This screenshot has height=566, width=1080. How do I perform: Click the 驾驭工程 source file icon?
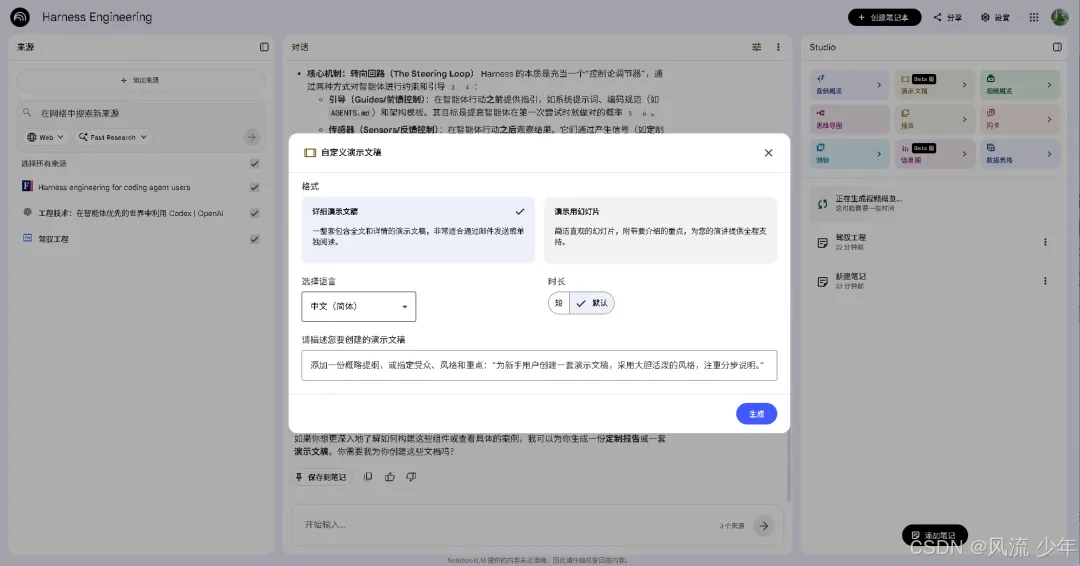27,238
